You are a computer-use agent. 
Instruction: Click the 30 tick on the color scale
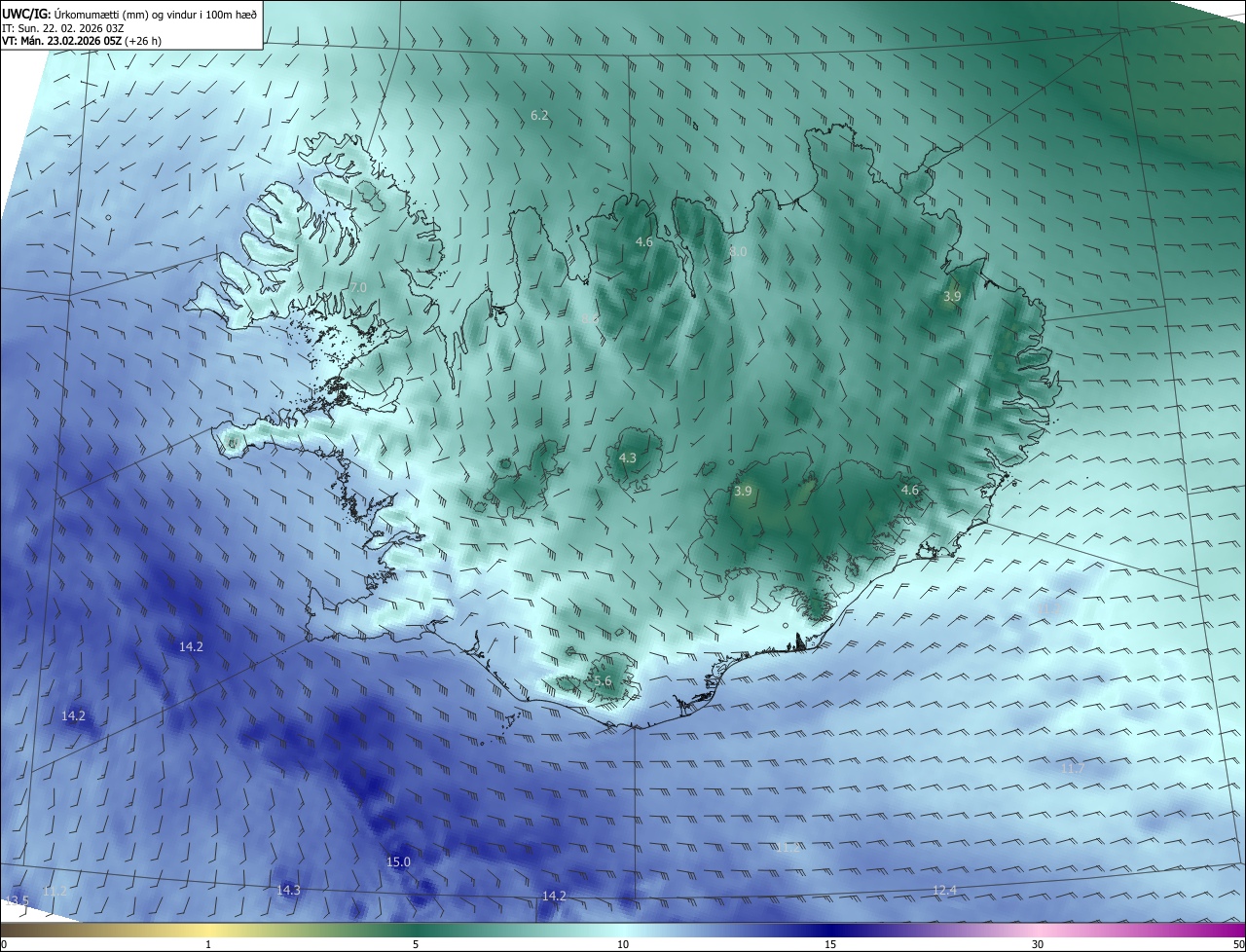(1038, 944)
